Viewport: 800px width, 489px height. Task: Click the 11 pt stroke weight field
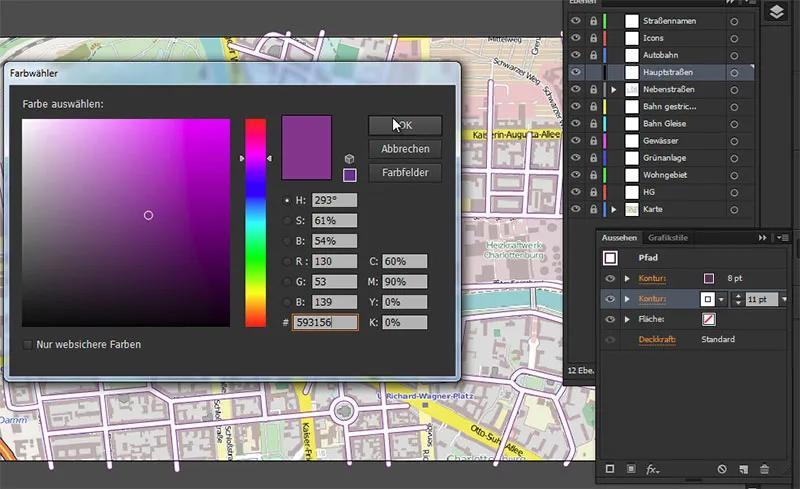click(762, 299)
